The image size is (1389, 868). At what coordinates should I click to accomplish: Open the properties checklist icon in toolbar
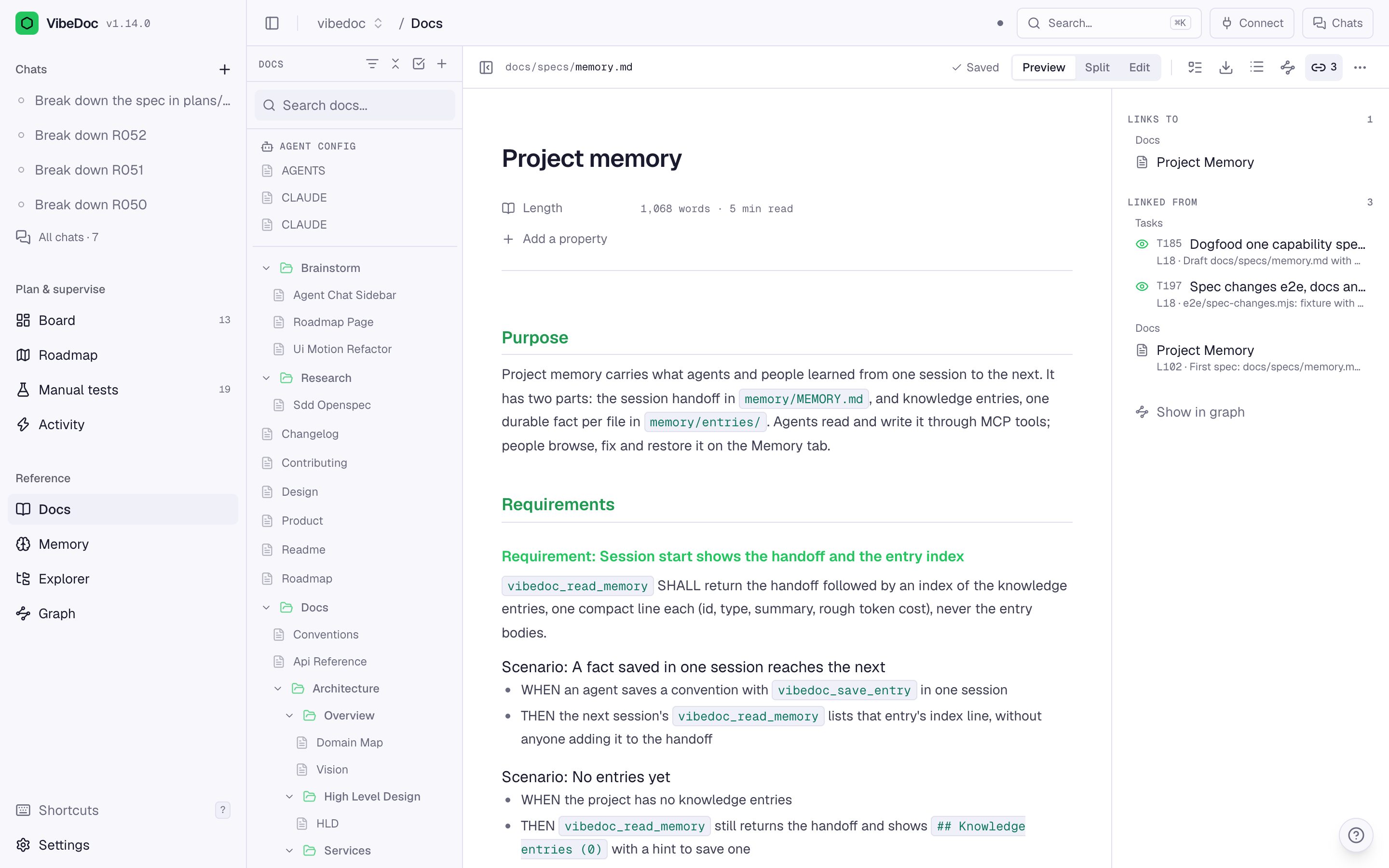pos(1195,67)
